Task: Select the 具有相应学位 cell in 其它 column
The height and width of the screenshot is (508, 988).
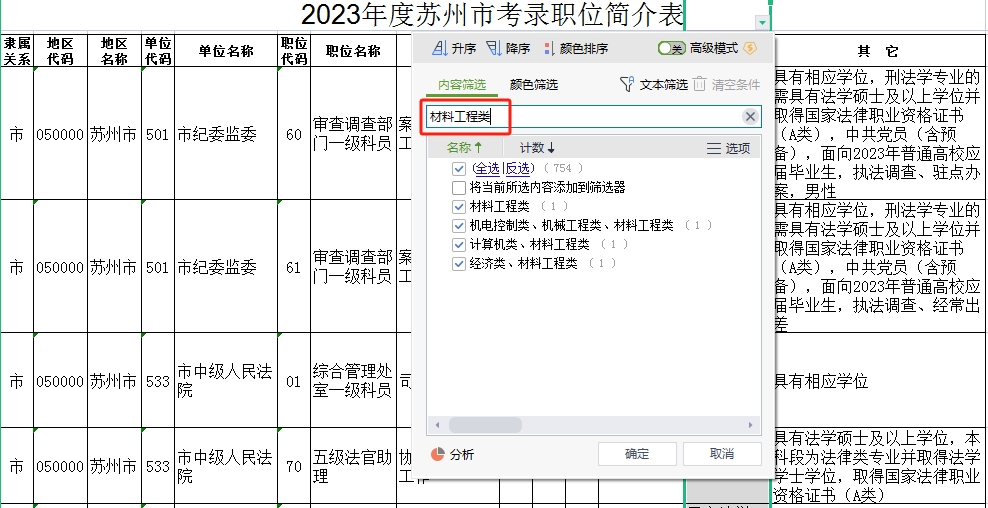Action: (878, 381)
